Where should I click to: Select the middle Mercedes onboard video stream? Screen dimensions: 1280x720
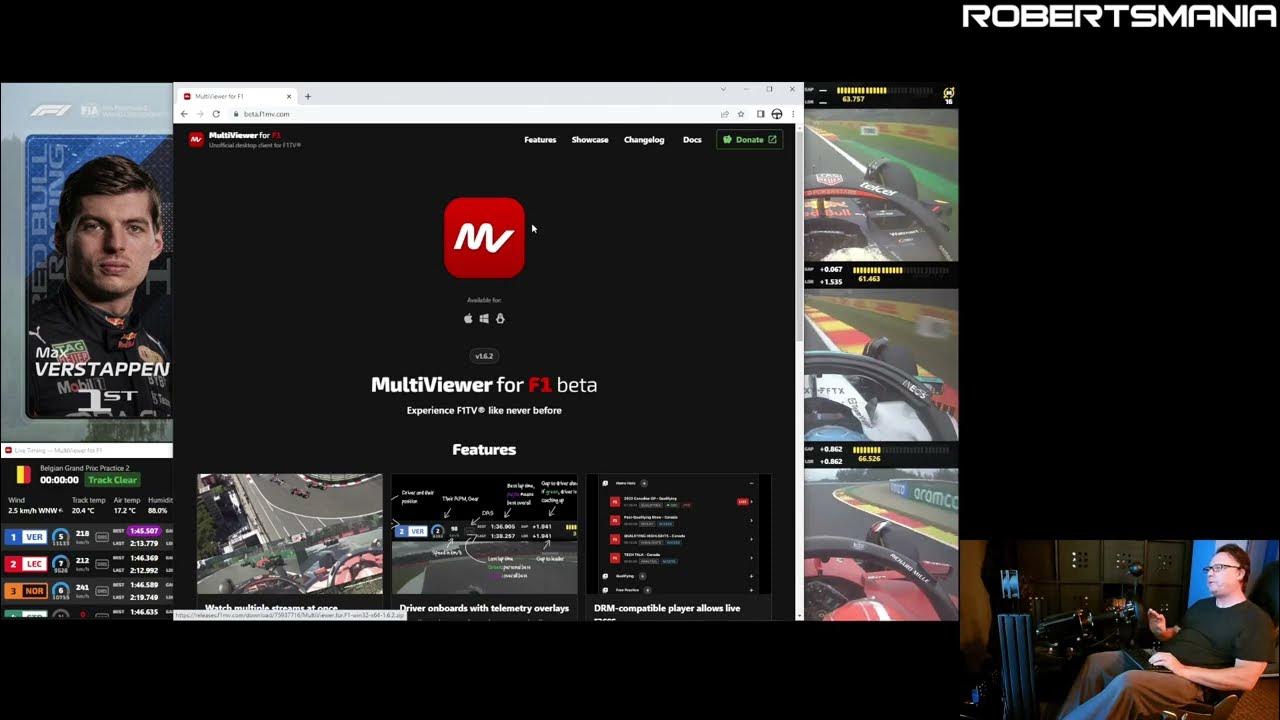click(x=881, y=365)
